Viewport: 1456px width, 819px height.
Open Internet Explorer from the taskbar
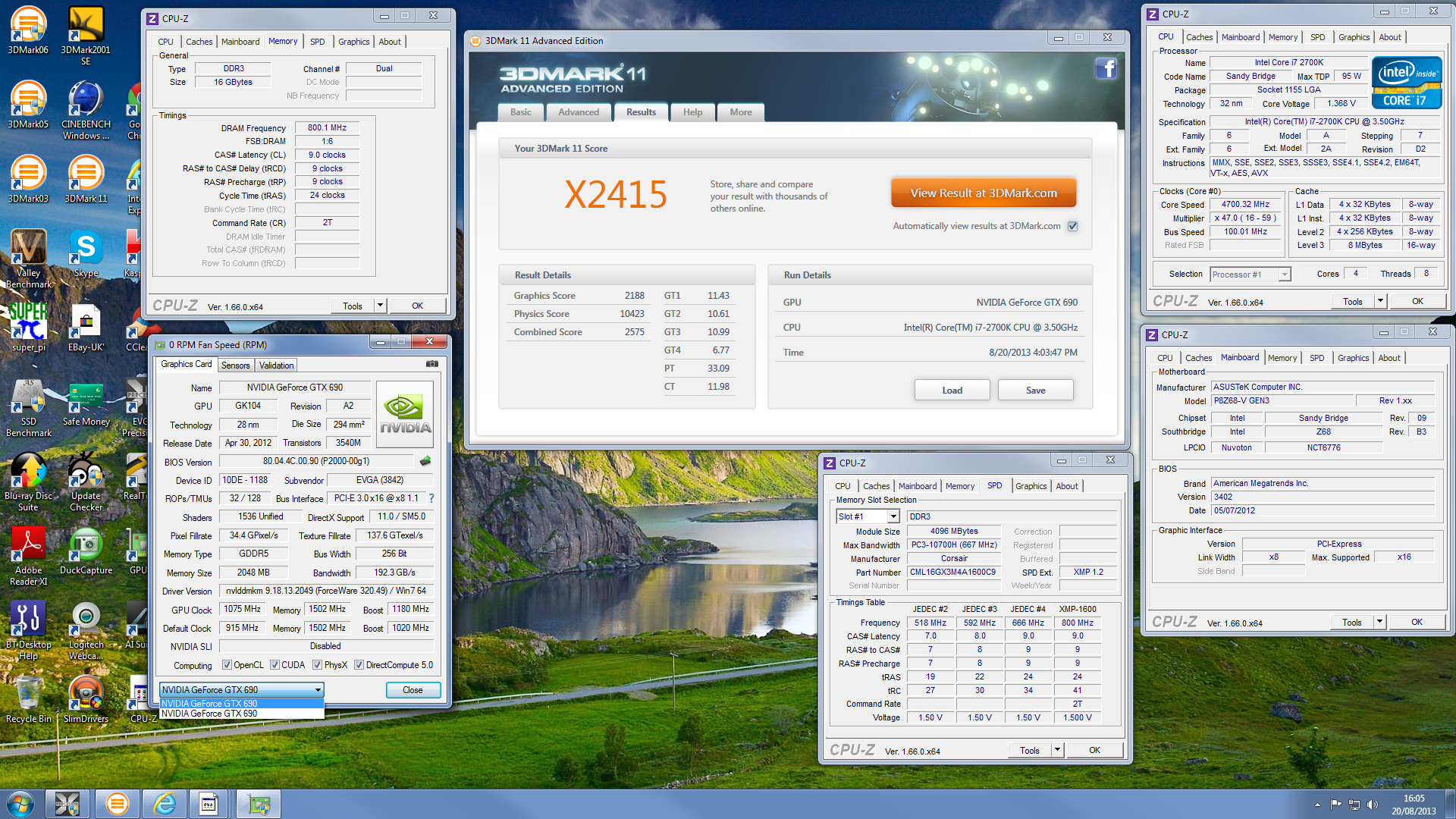[165, 804]
